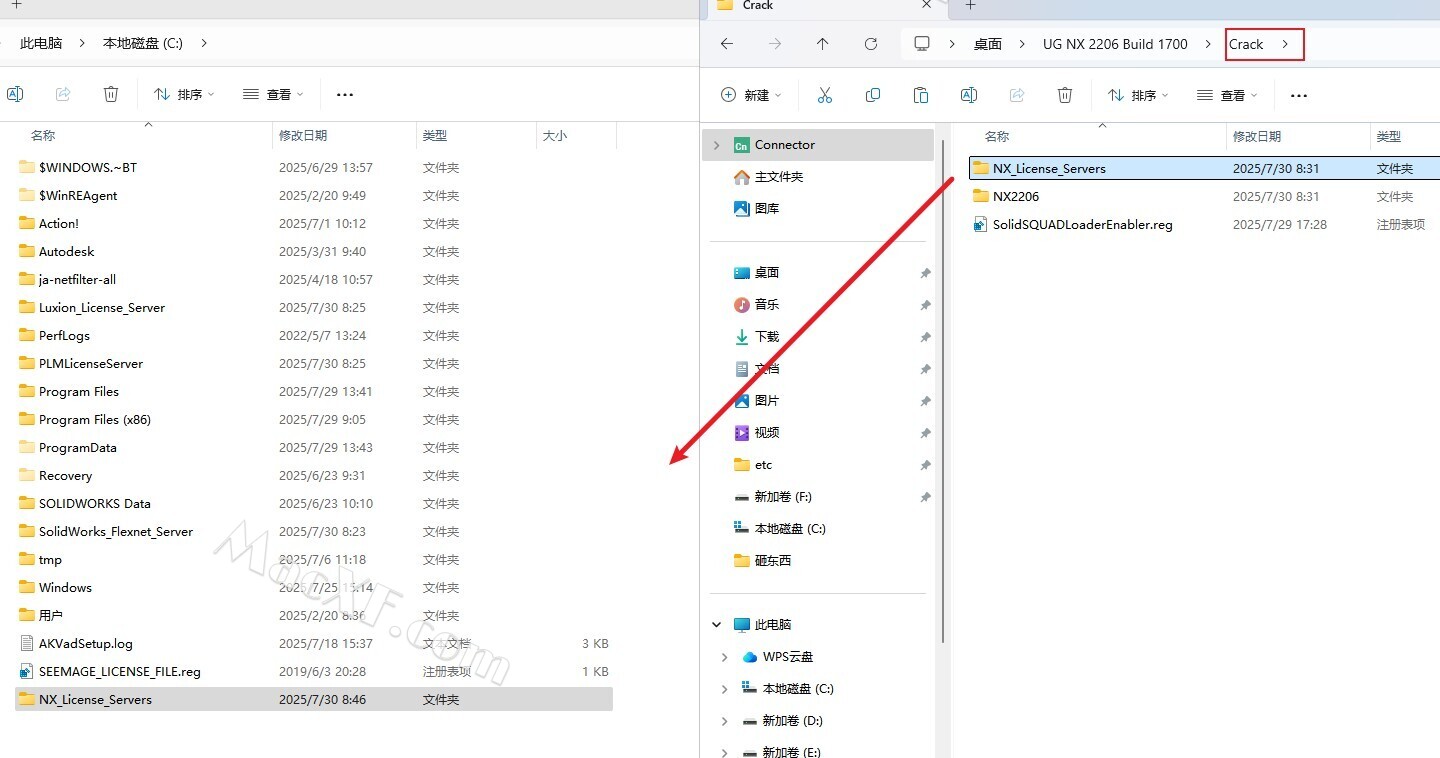Screen dimensions: 1440x758
Task: Select the SolidSQUADLoaderEnabler.reg file
Action: pyautogui.click(x=1204, y=225)
